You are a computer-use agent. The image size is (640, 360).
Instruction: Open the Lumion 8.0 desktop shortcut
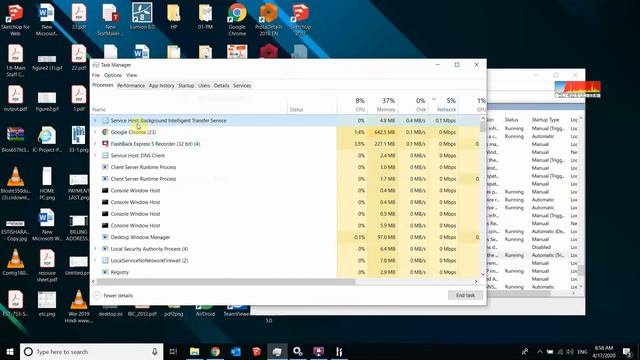[x=142, y=16]
